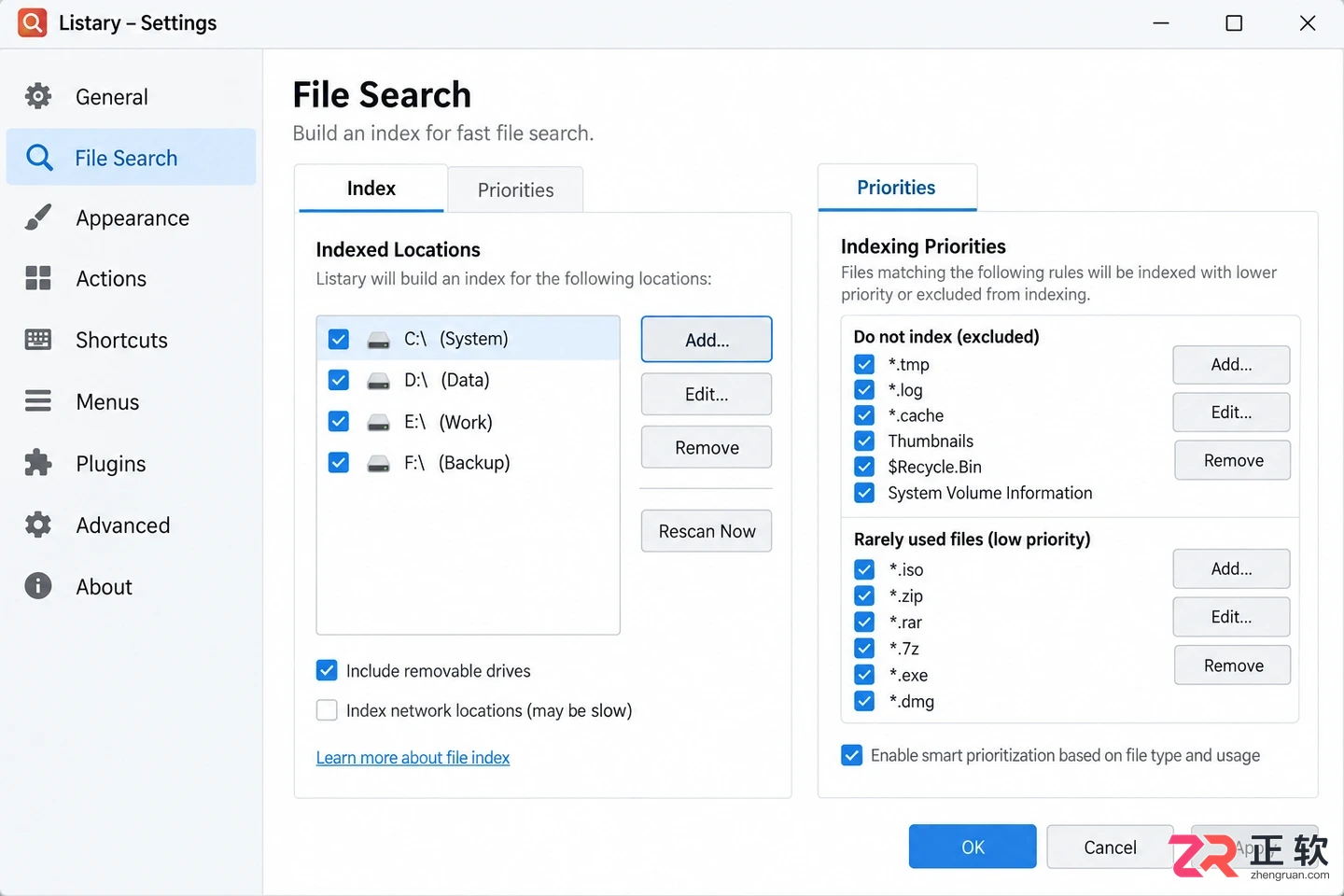This screenshot has height=896, width=1344.
Task: Toggle Include removable drives checkbox
Action: [327, 670]
